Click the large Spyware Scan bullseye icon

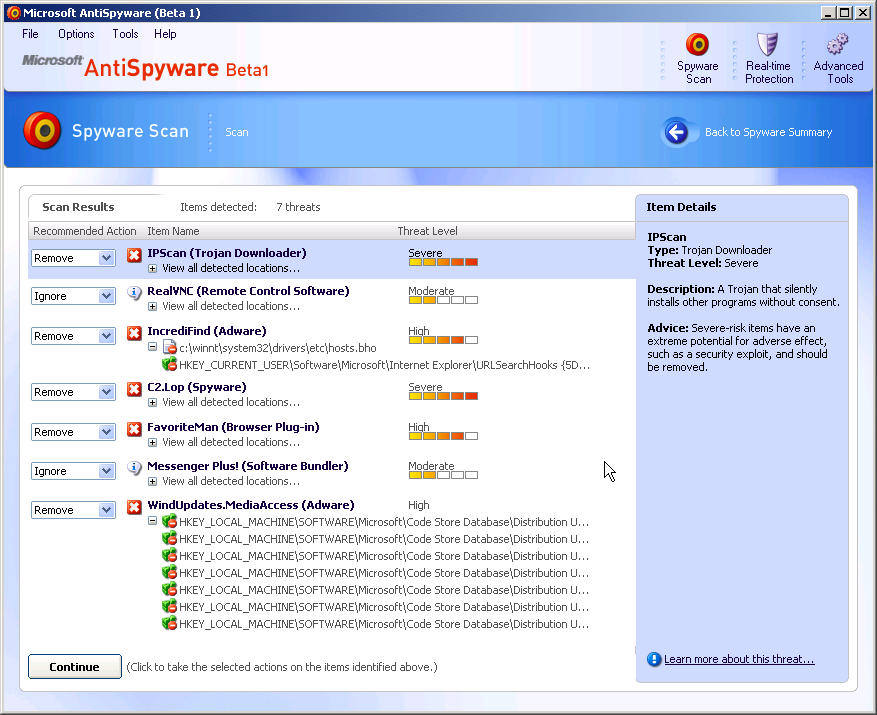[x=42, y=130]
